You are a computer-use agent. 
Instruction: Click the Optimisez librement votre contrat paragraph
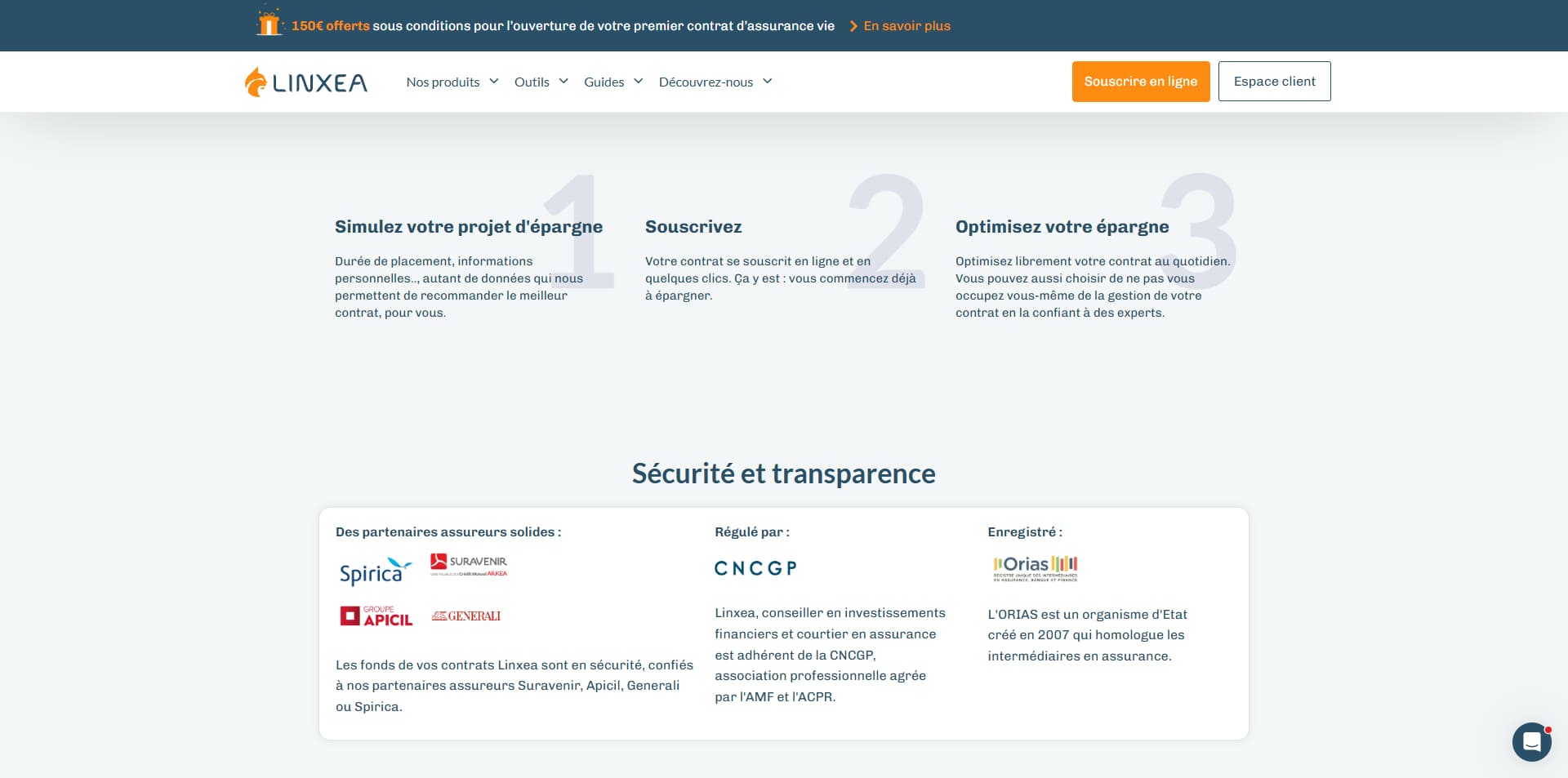1093,287
